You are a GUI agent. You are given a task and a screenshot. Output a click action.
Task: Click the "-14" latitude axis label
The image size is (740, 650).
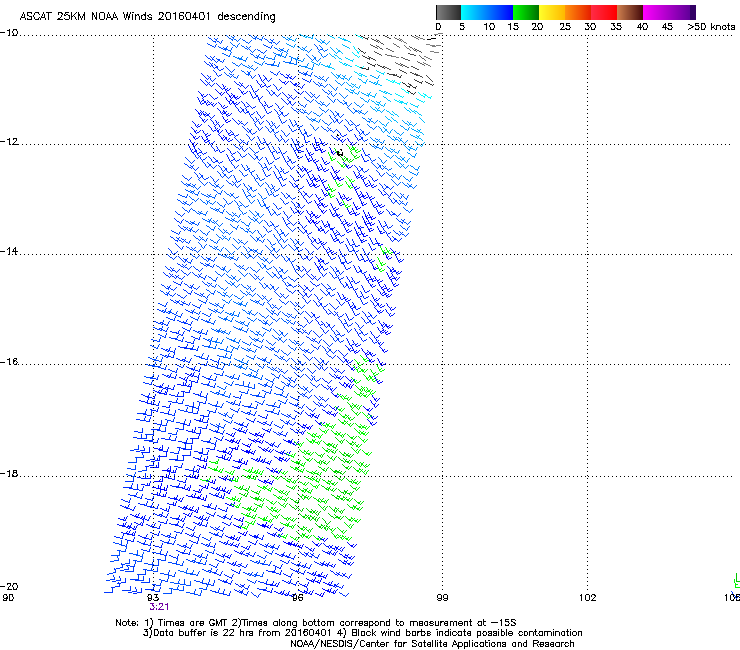coord(9,251)
